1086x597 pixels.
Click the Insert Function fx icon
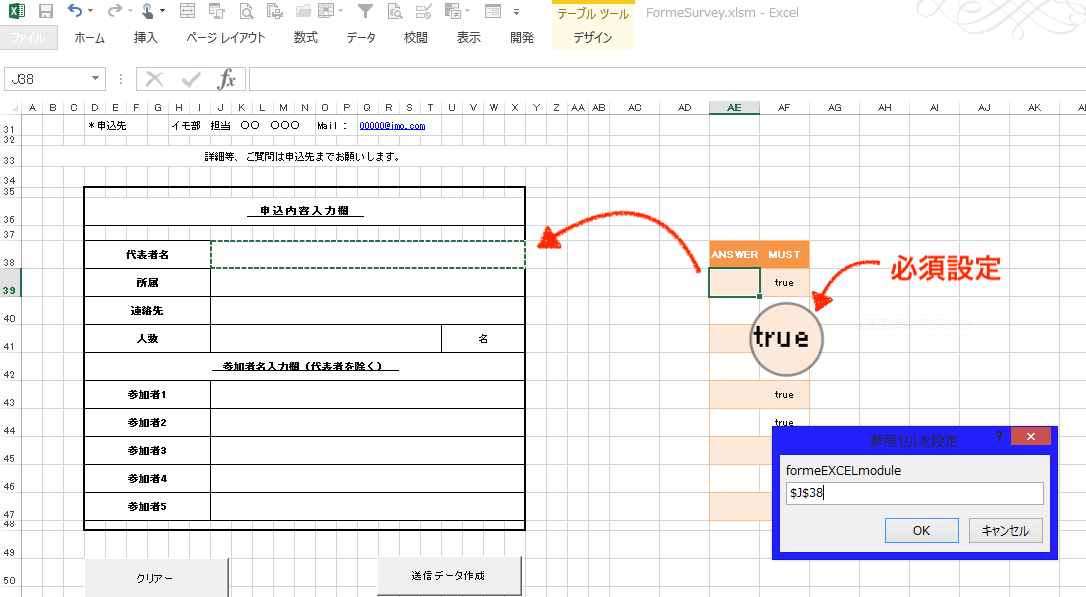coord(227,79)
